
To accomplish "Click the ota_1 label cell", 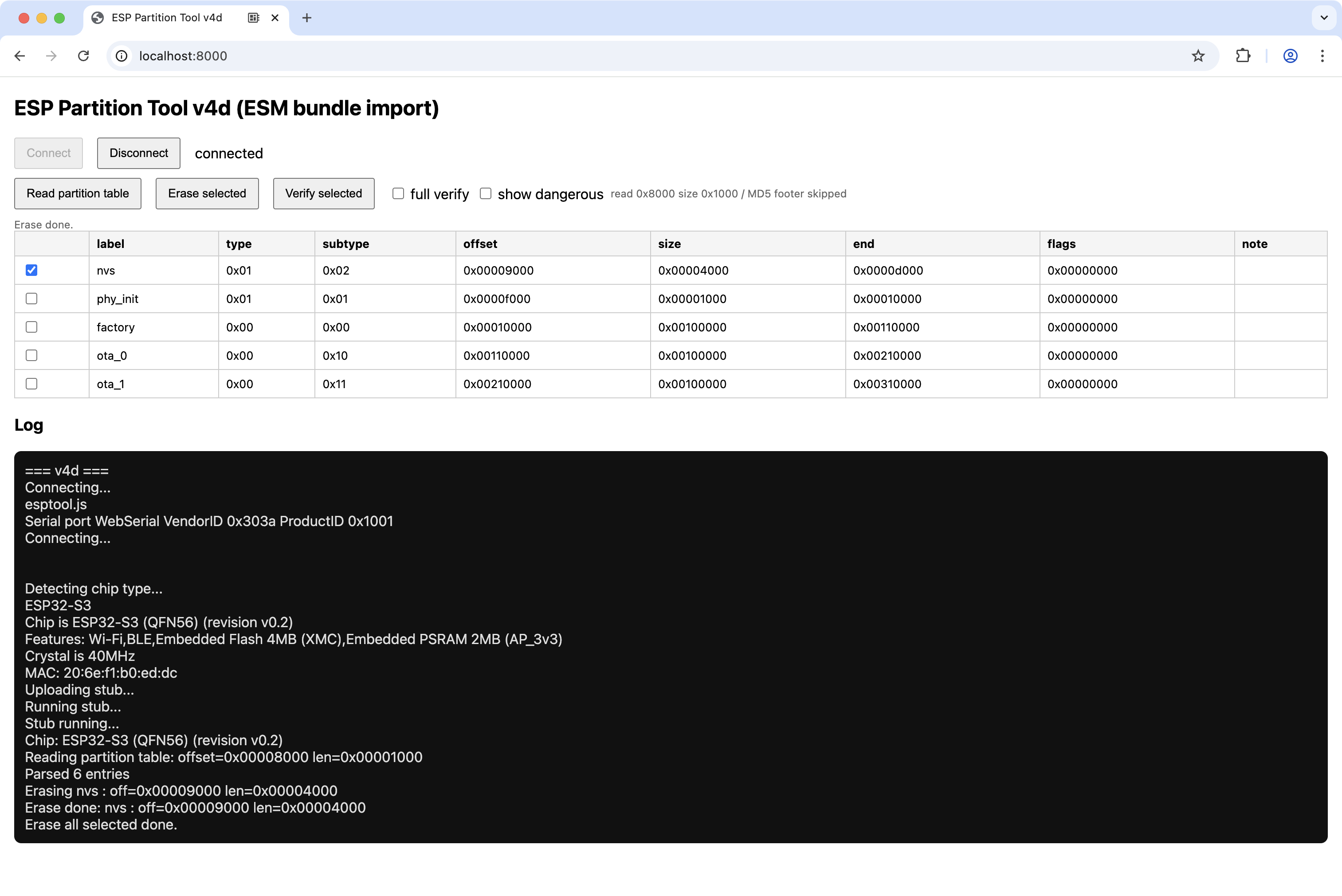I will (154, 384).
